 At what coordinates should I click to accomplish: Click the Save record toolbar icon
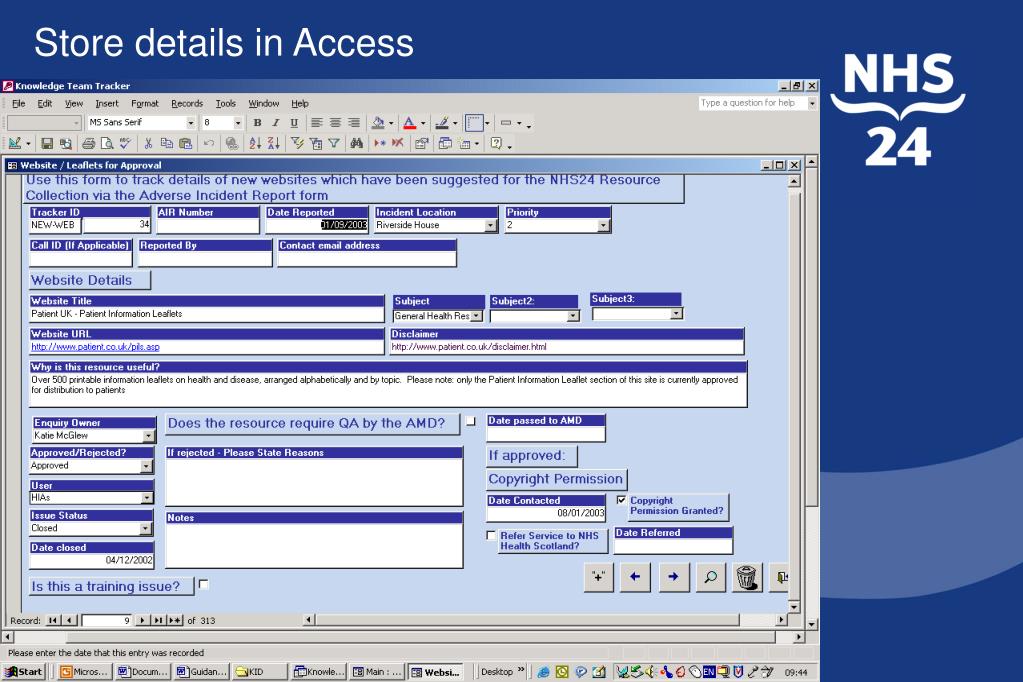pyautogui.click(x=47, y=144)
